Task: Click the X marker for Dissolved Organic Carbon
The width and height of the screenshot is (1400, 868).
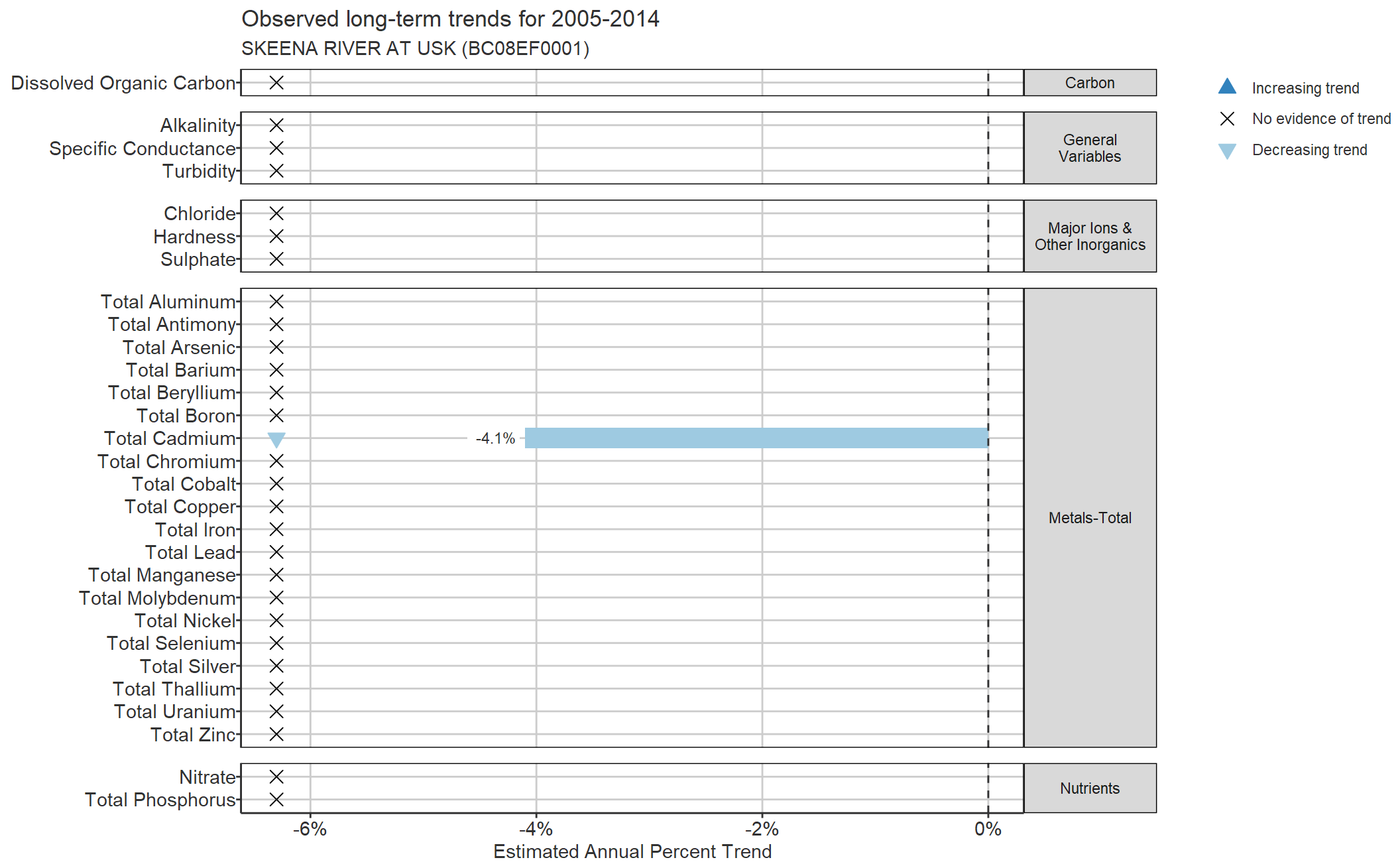Action: (x=276, y=83)
